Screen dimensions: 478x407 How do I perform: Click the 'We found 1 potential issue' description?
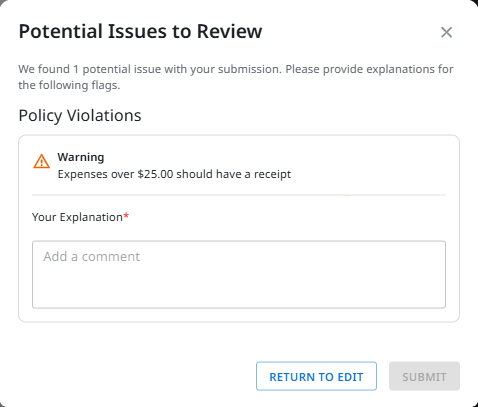pyautogui.click(x=236, y=77)
